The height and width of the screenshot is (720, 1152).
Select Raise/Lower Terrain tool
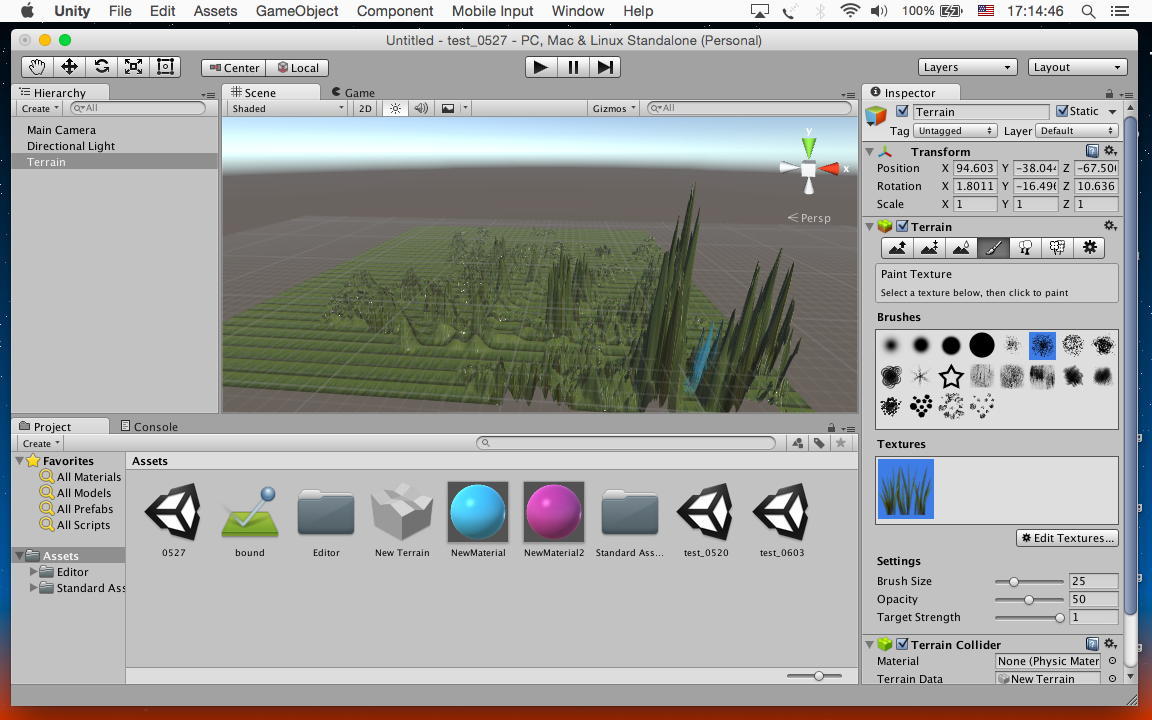(897, 248)
